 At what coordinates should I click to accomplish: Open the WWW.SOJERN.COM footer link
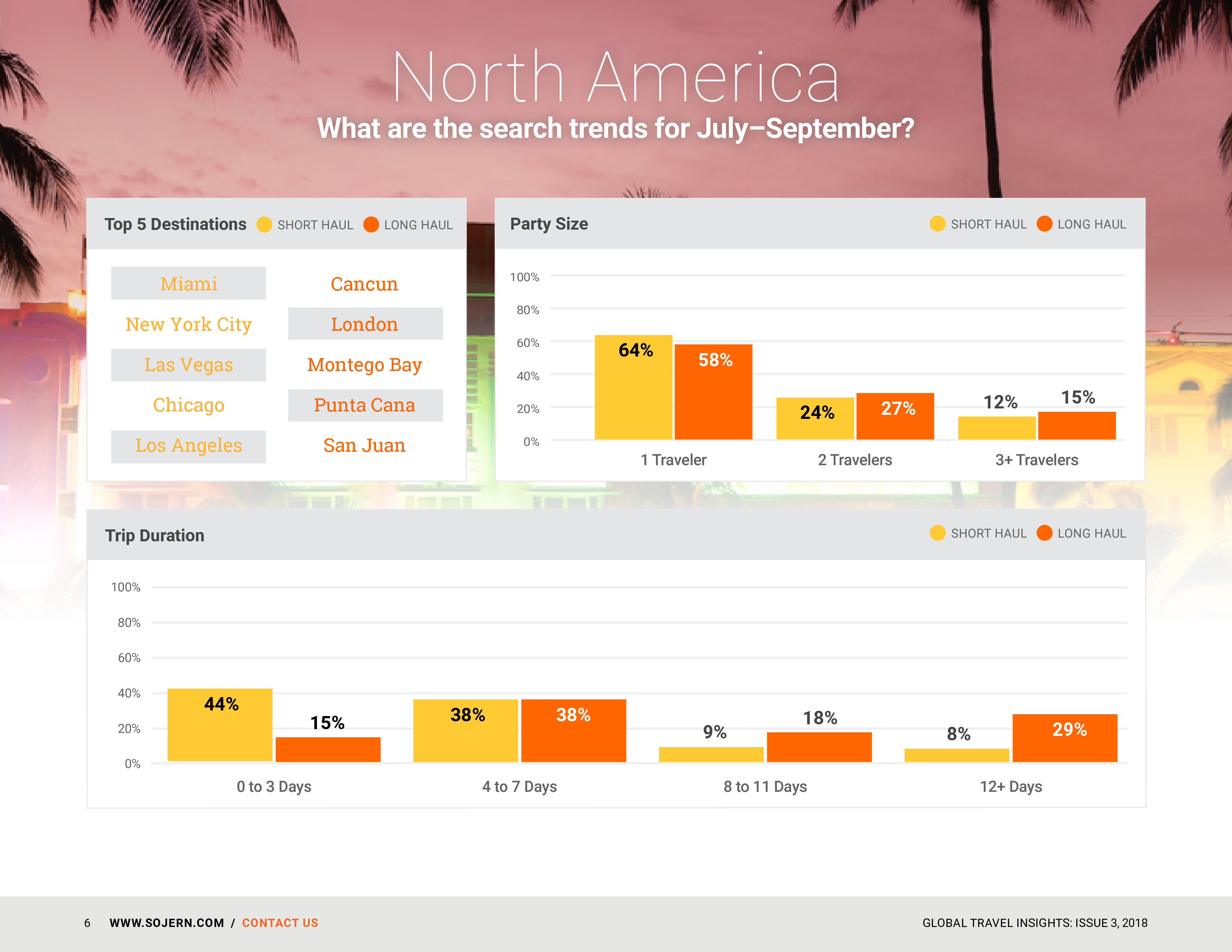[x=167, y=923]
